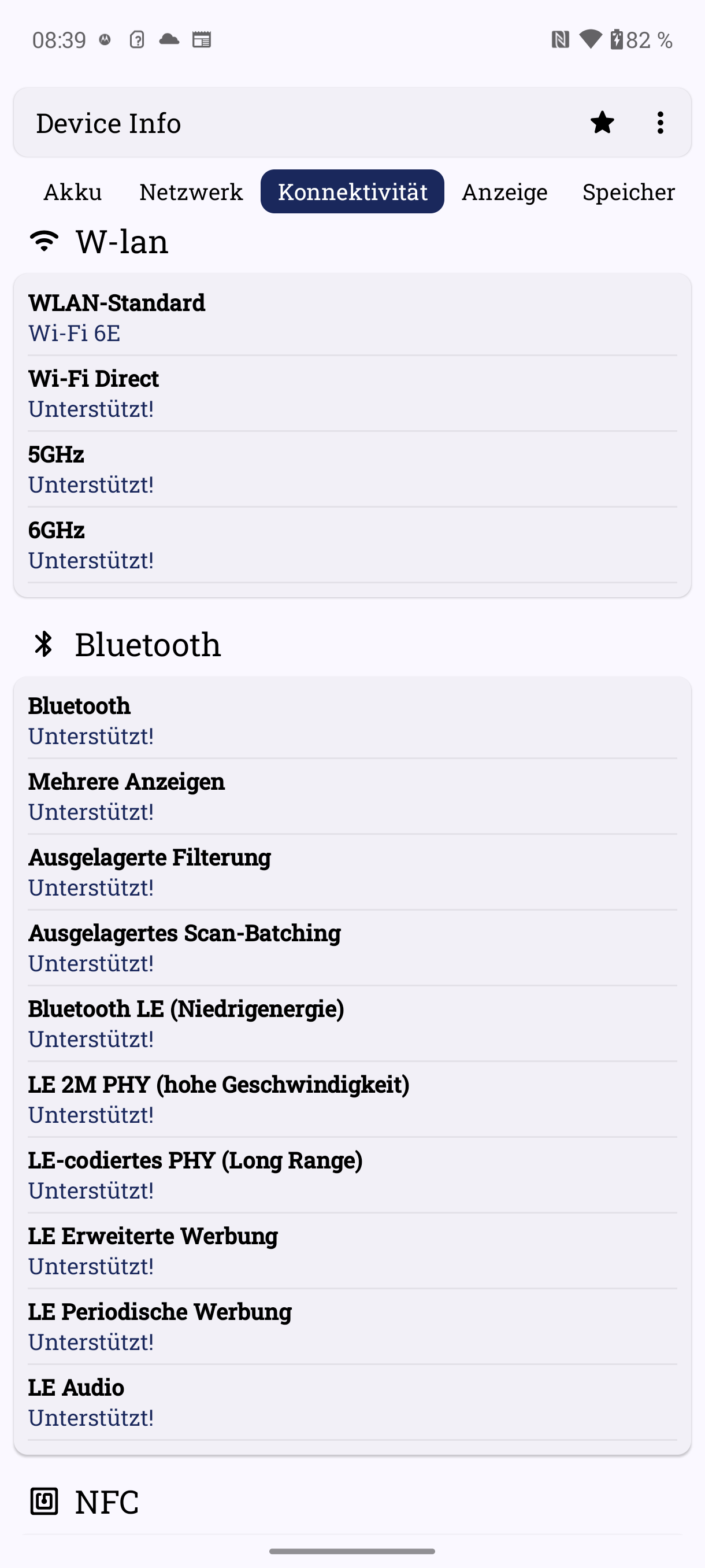
Task: Tap the Wi-Fi icon beside W-lan heading
Action: [44, 241]
